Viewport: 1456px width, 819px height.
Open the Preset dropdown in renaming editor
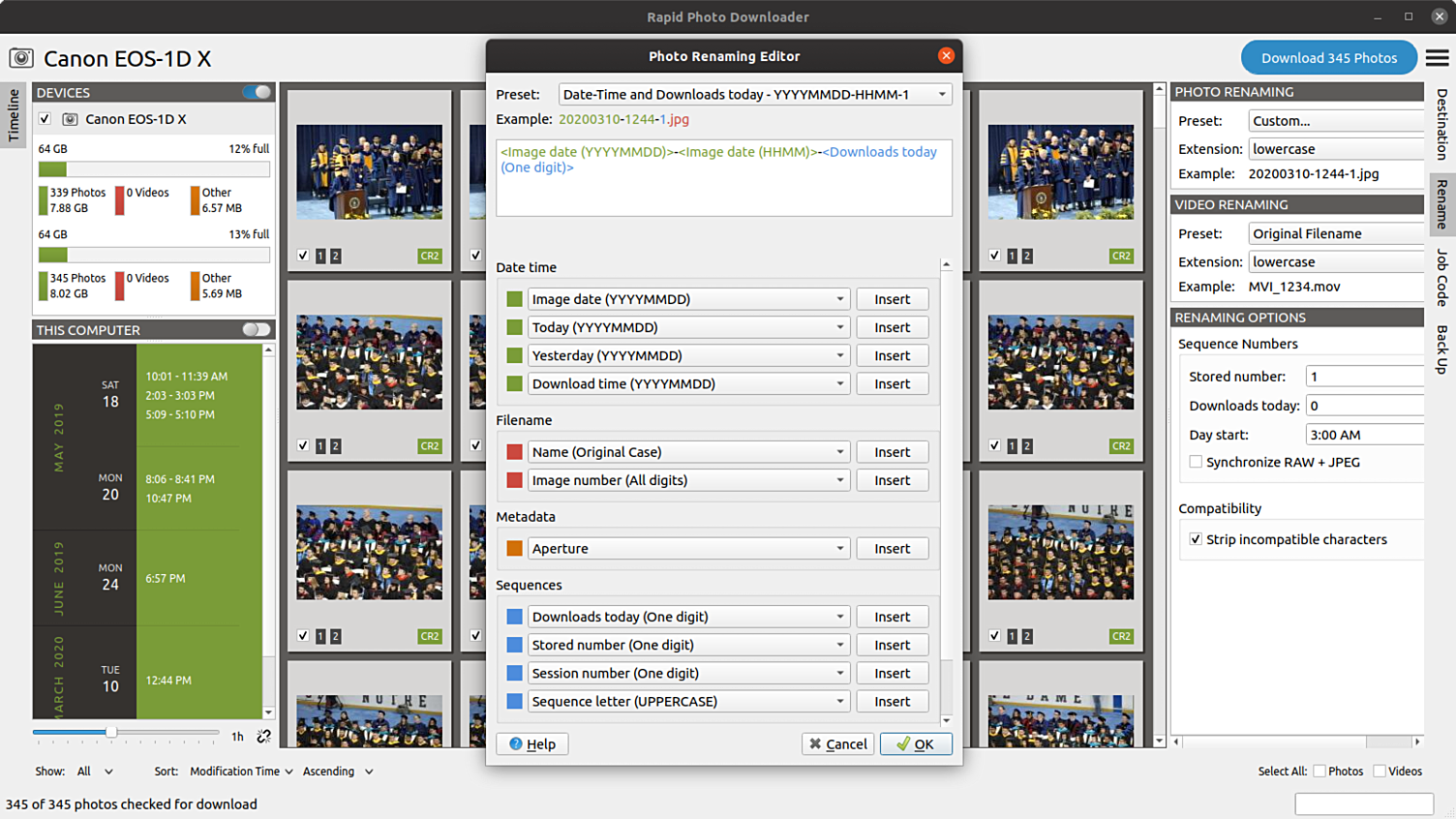click(x=755, y=95)
